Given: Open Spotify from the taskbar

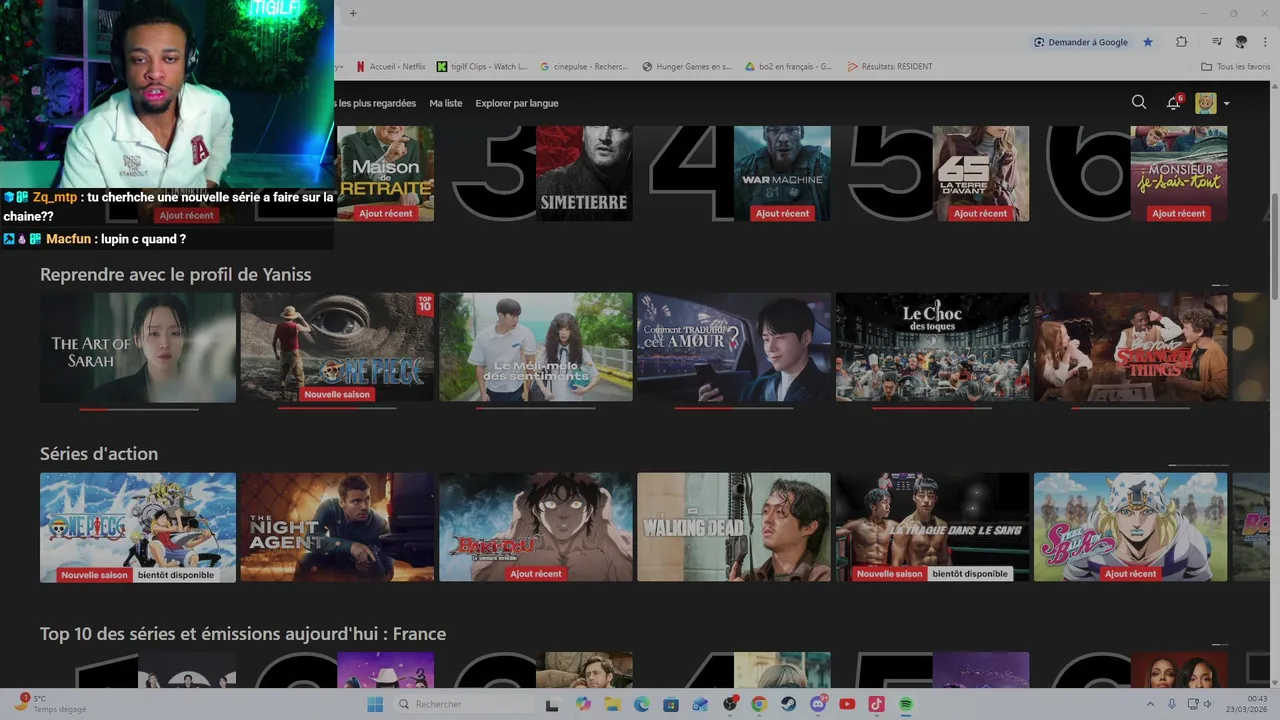Looking at the screenshot, I should tap(906, 704).
